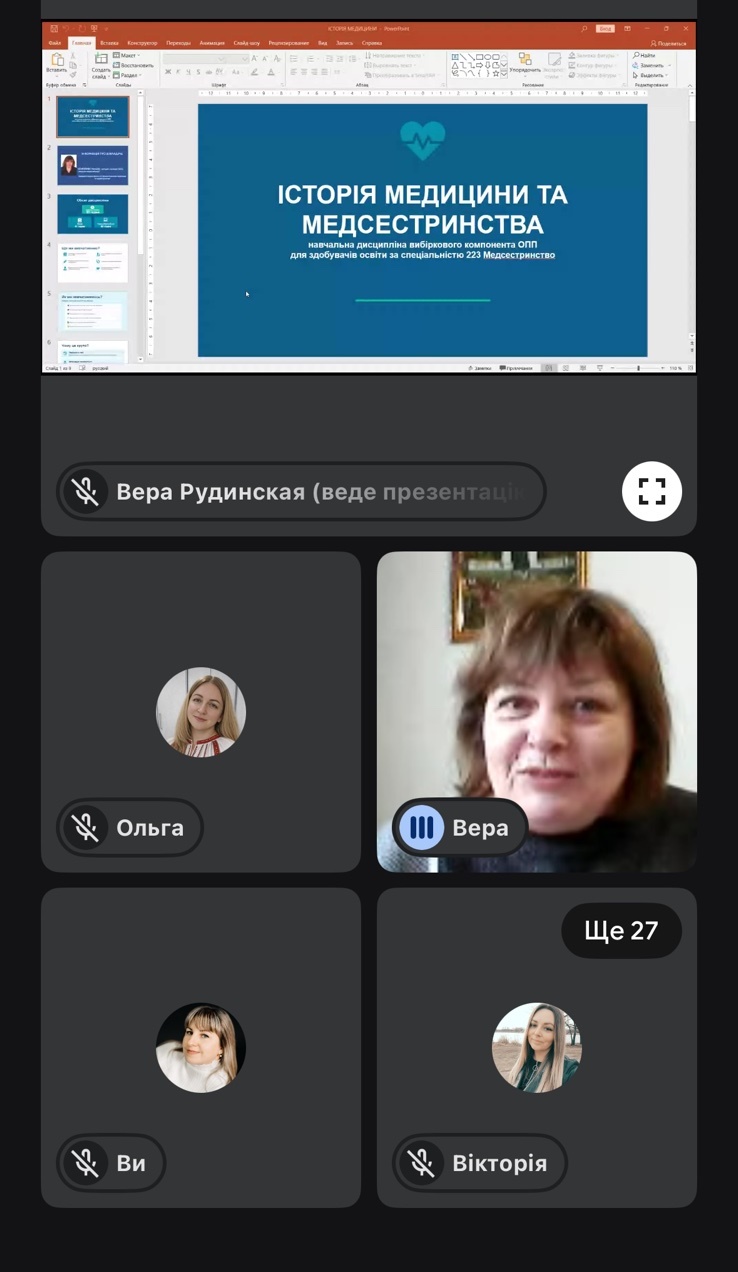Select slide 1 thumbnail in the slide panel
This screenshot has height=1272, width=738.
coord(93,116)
